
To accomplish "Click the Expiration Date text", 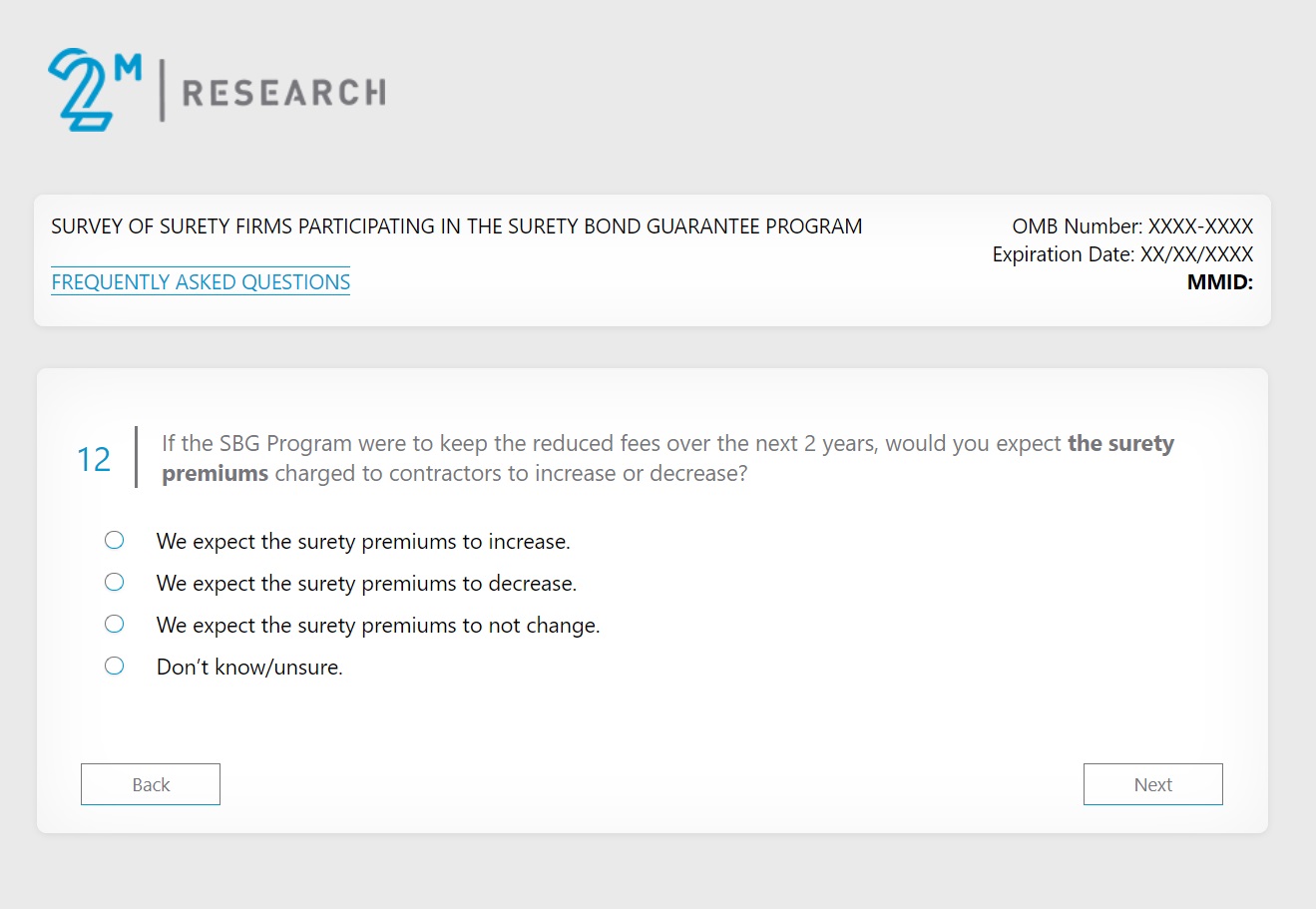I will coord(1122,254).
